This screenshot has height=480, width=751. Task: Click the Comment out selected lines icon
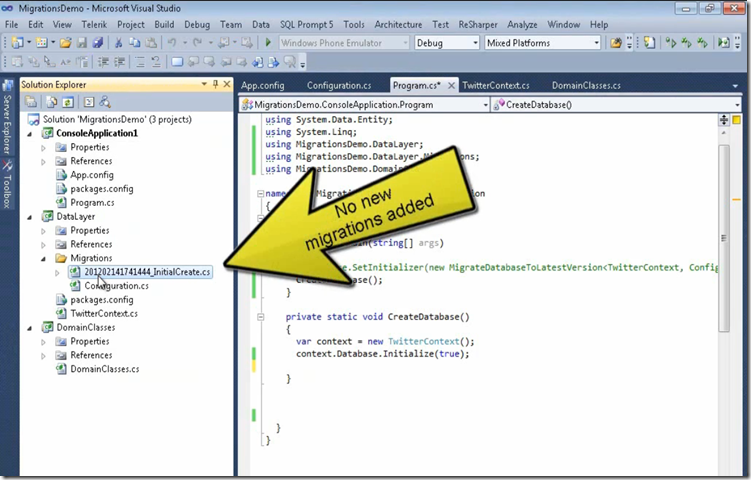(x=140, y=62)
